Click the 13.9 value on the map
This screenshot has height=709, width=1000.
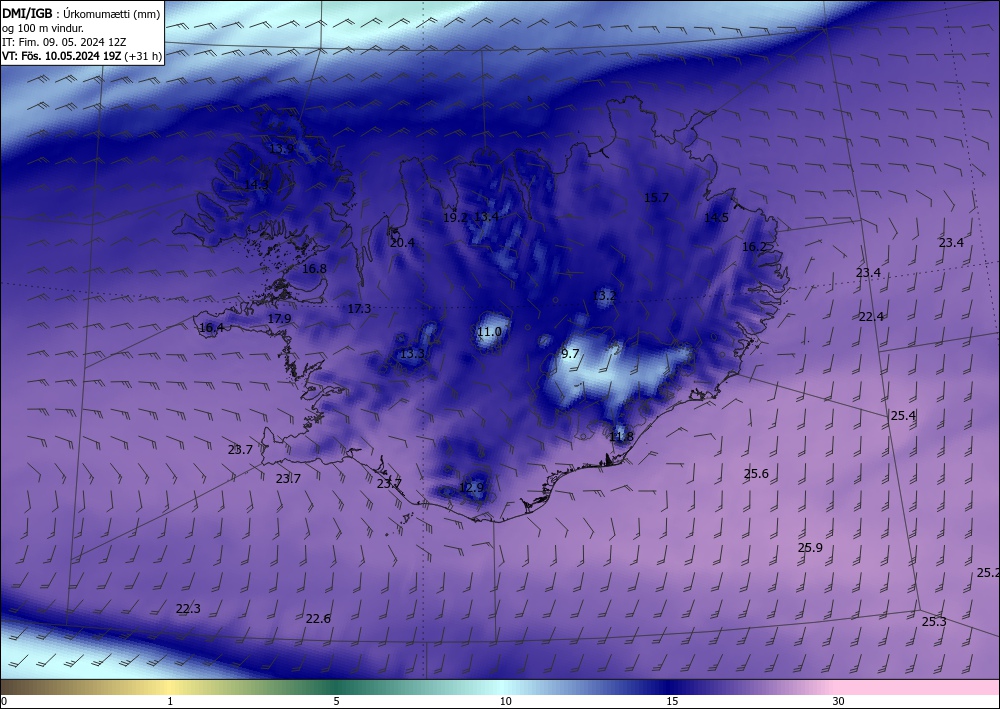tap(281, 149)
